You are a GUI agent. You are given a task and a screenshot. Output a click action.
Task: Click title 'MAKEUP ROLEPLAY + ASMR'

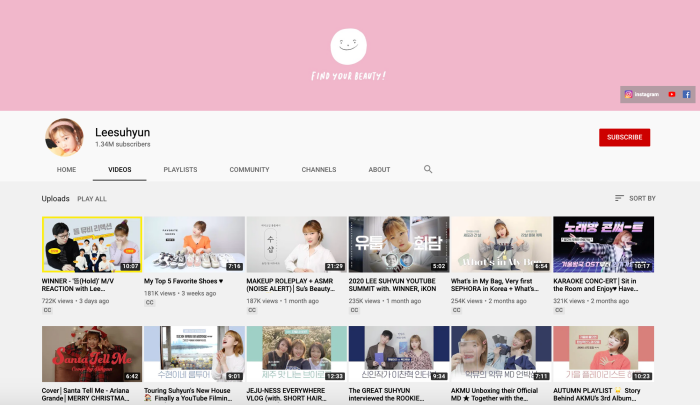point(291,285)
